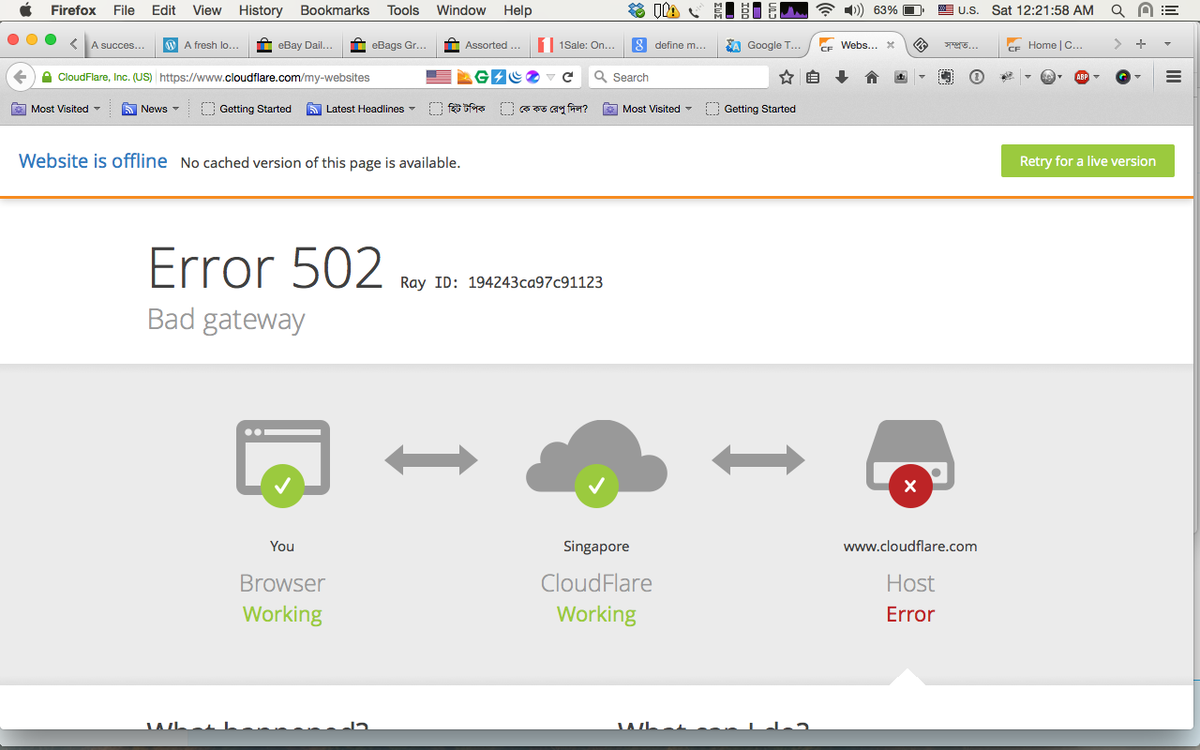Open the কে কত রেপু দিল? bookmark

545,109
